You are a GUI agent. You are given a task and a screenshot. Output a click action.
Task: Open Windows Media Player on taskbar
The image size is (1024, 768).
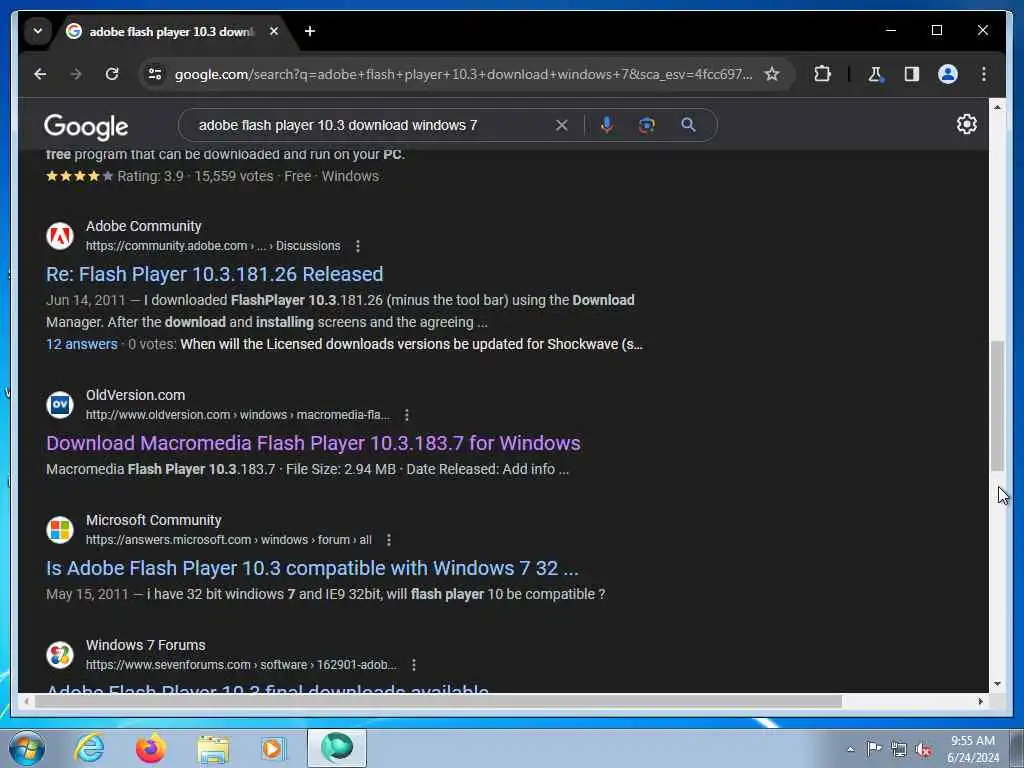[x=274, y=748]
